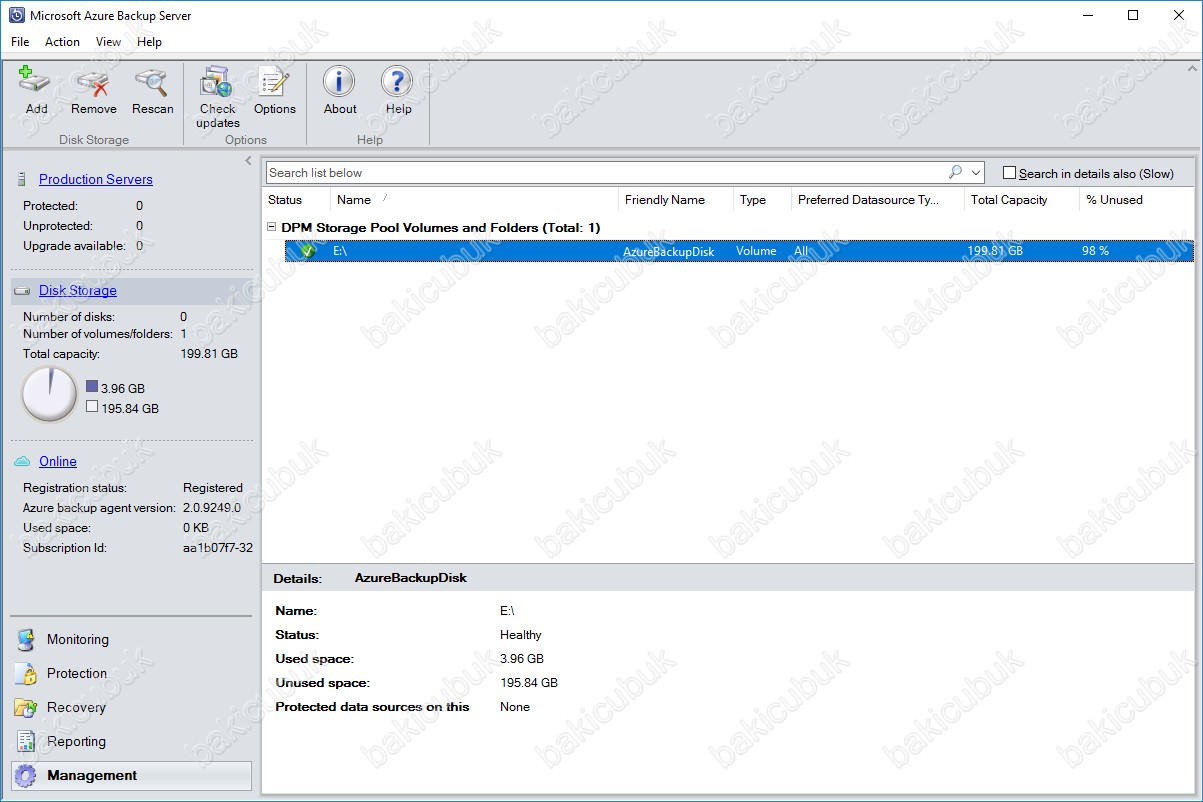1203x802 pixels.
Task: Click the app icon in title bar
Action: (15, 16)
